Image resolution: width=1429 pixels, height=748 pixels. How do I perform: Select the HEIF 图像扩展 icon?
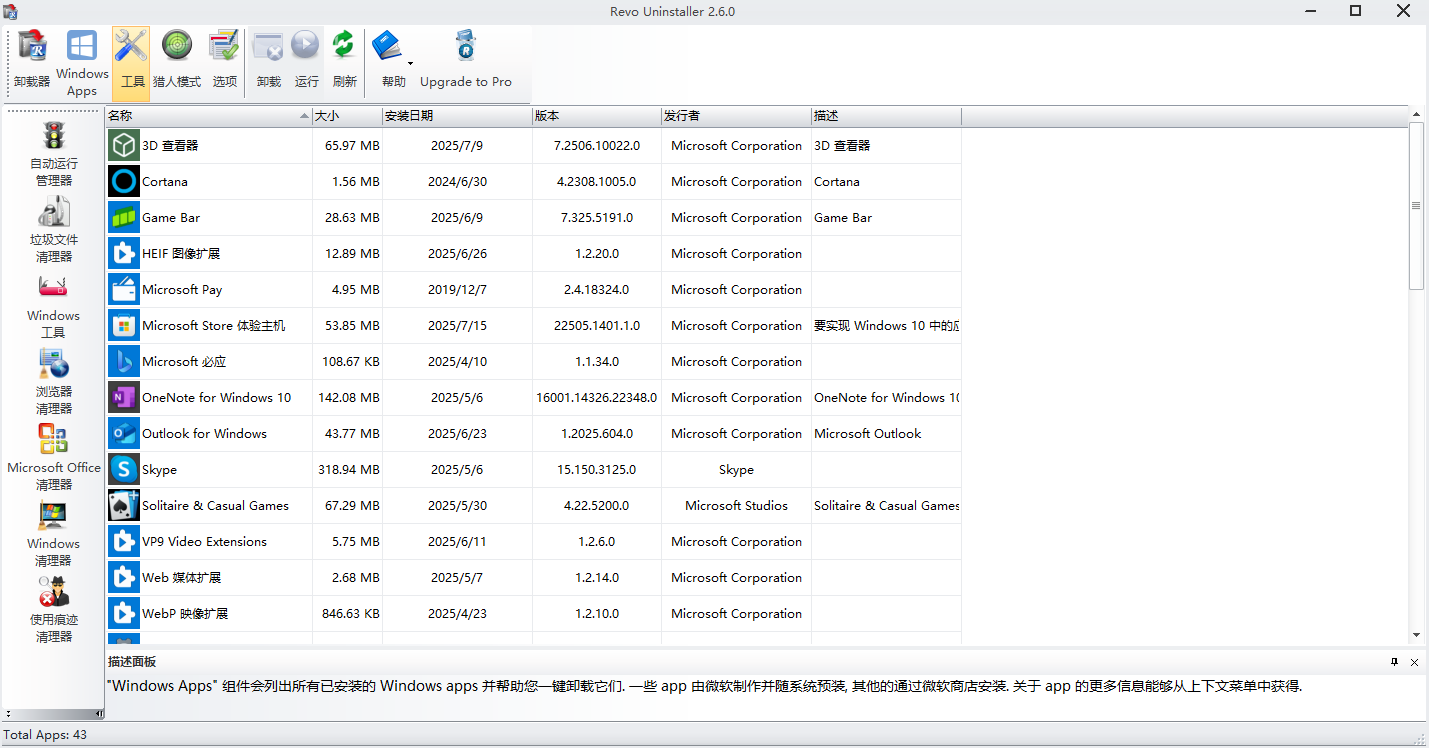click(124, 254)
